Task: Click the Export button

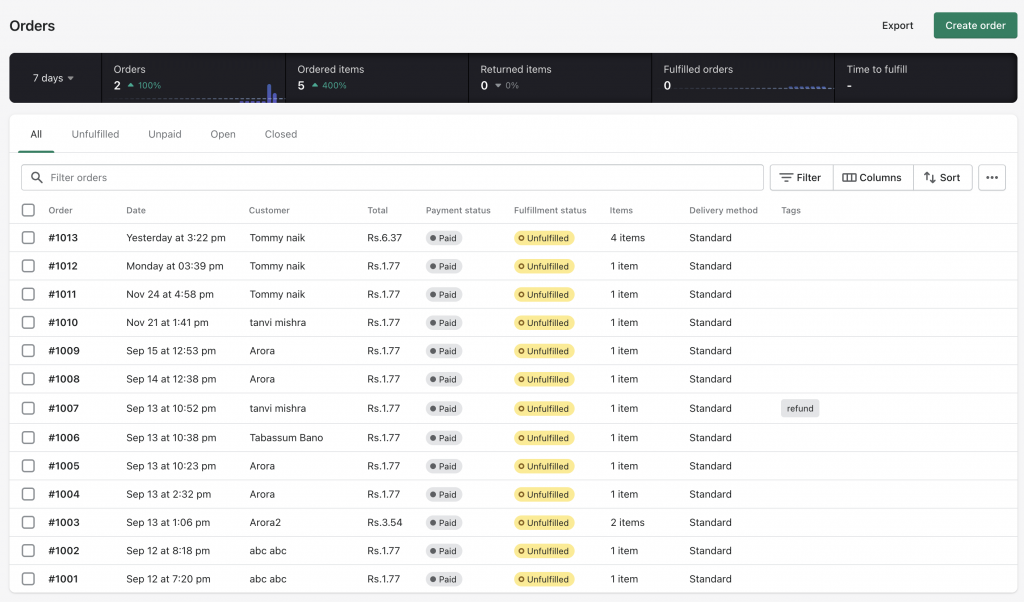Action: click(x=897, y=26)
